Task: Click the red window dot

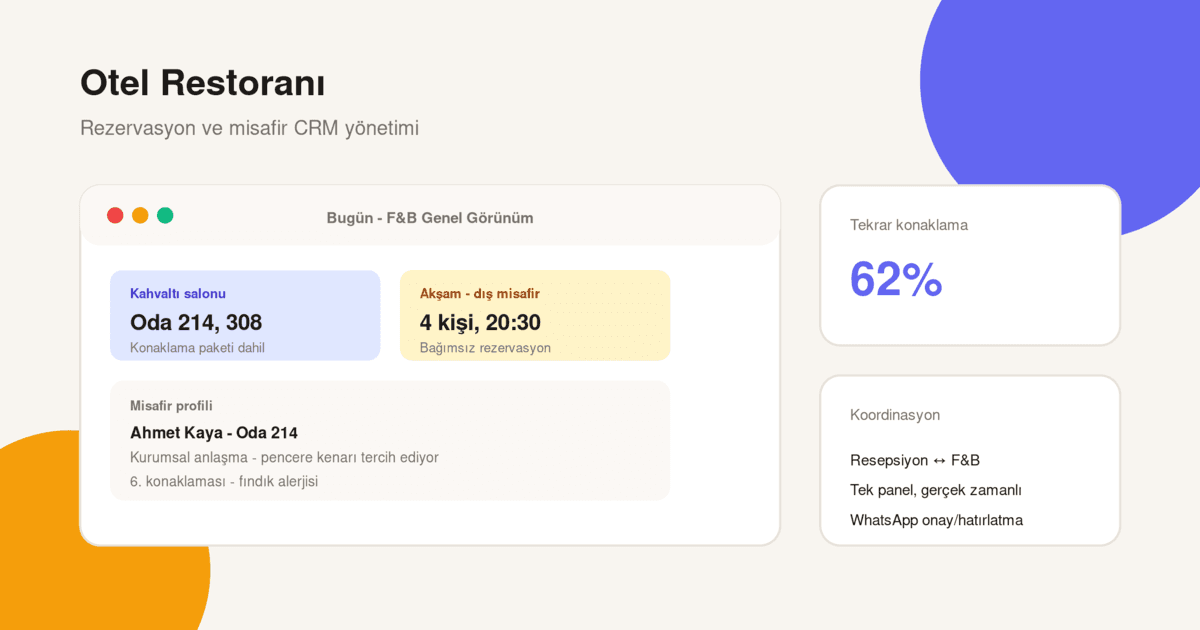Action: (x=115, y=215)
